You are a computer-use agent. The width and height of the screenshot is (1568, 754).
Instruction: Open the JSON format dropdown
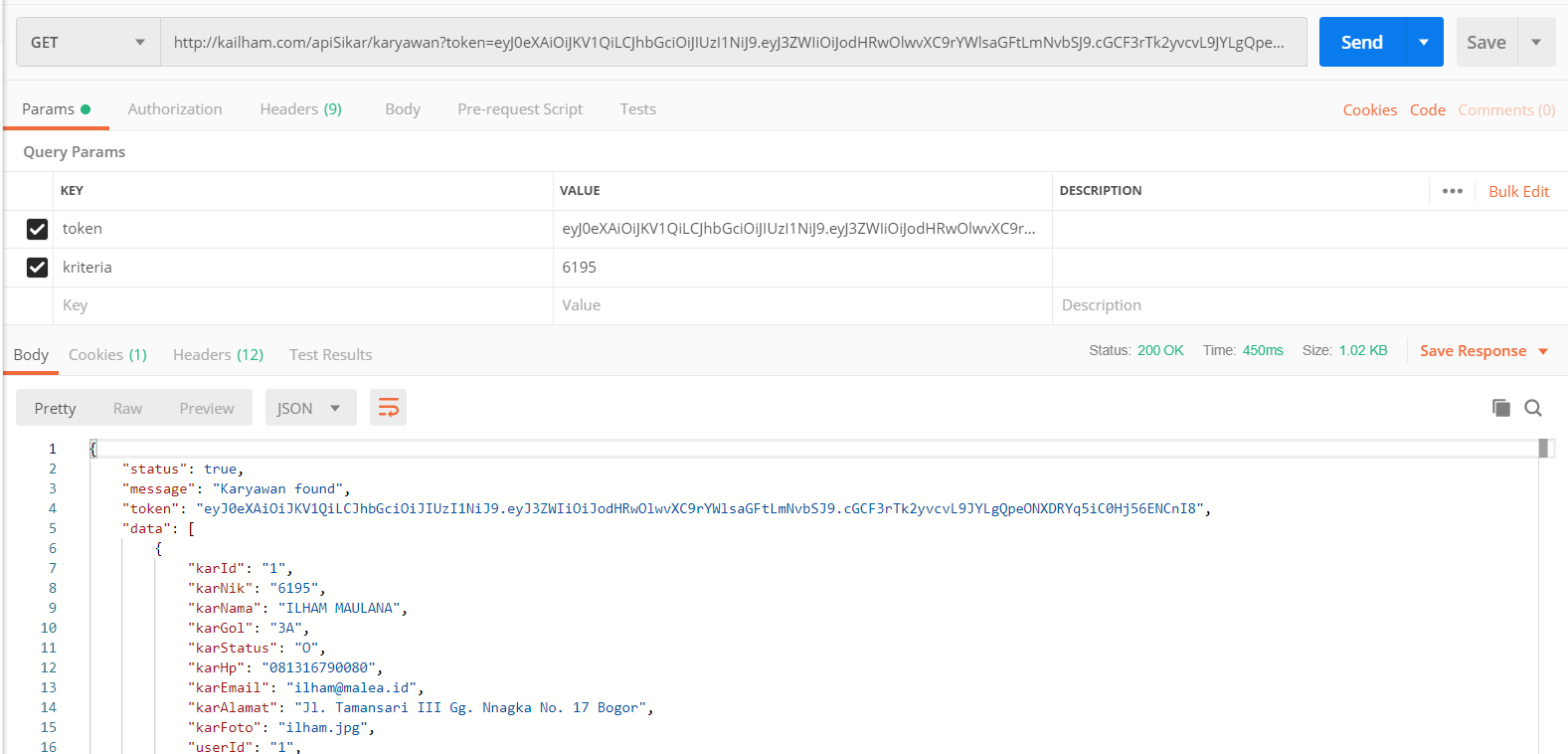coord(310,408)
